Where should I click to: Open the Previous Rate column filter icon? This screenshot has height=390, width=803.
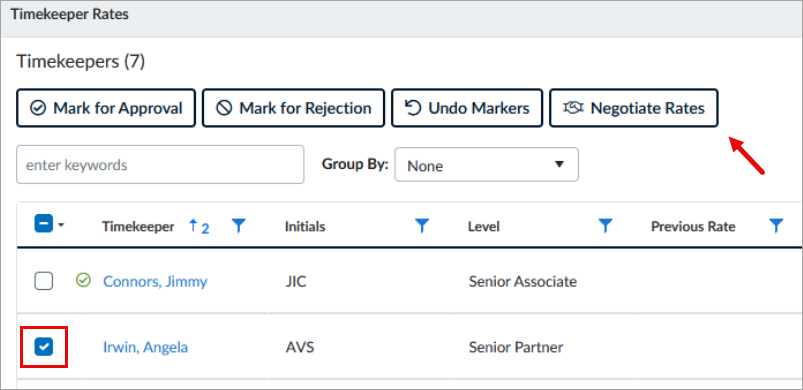(776, 226)
